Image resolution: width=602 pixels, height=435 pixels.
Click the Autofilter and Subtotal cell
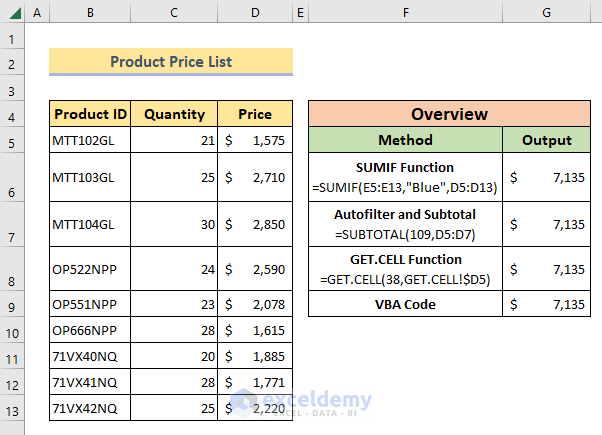405,223
